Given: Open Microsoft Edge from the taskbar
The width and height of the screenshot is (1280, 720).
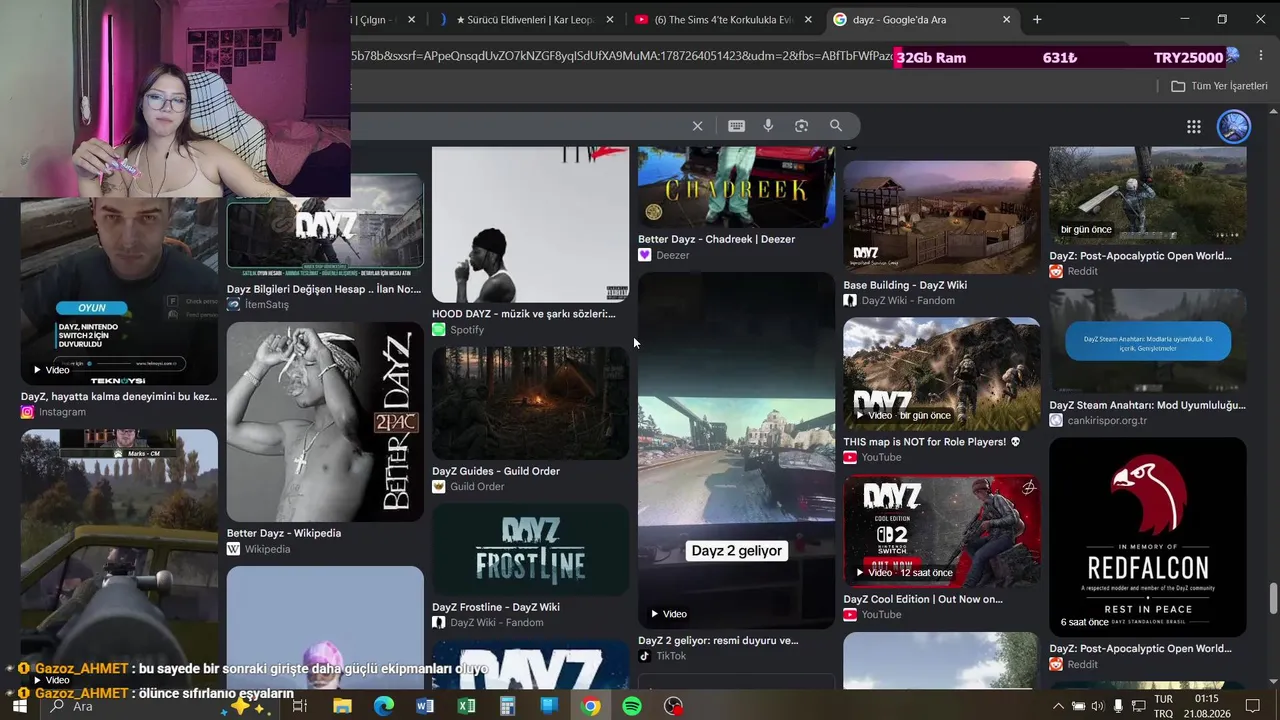Looking at the screenshot, I should point(384,706).
